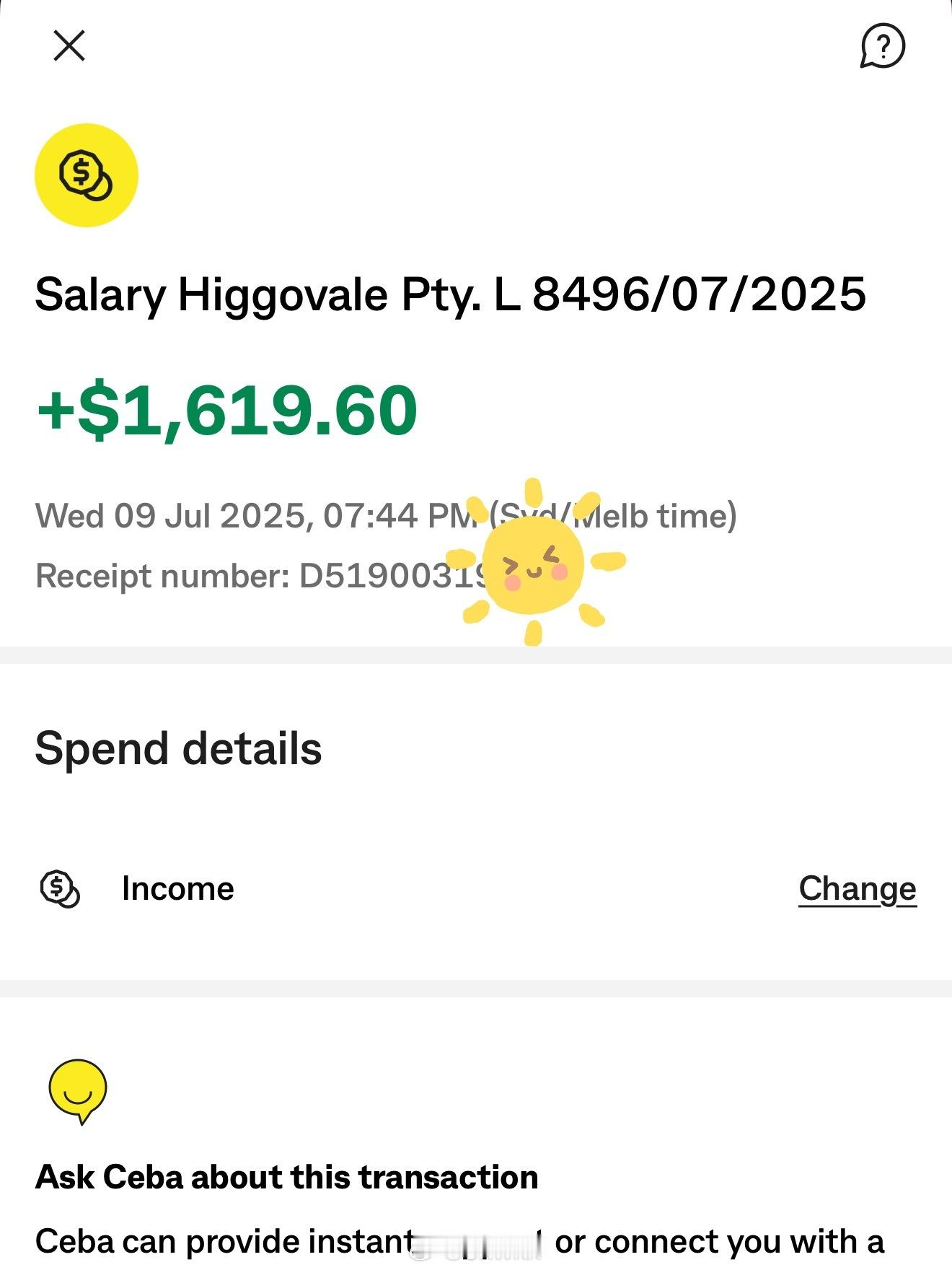
Task: Tap the 'Ceba can provide instant' description
Action: (x=224, y=1242)
